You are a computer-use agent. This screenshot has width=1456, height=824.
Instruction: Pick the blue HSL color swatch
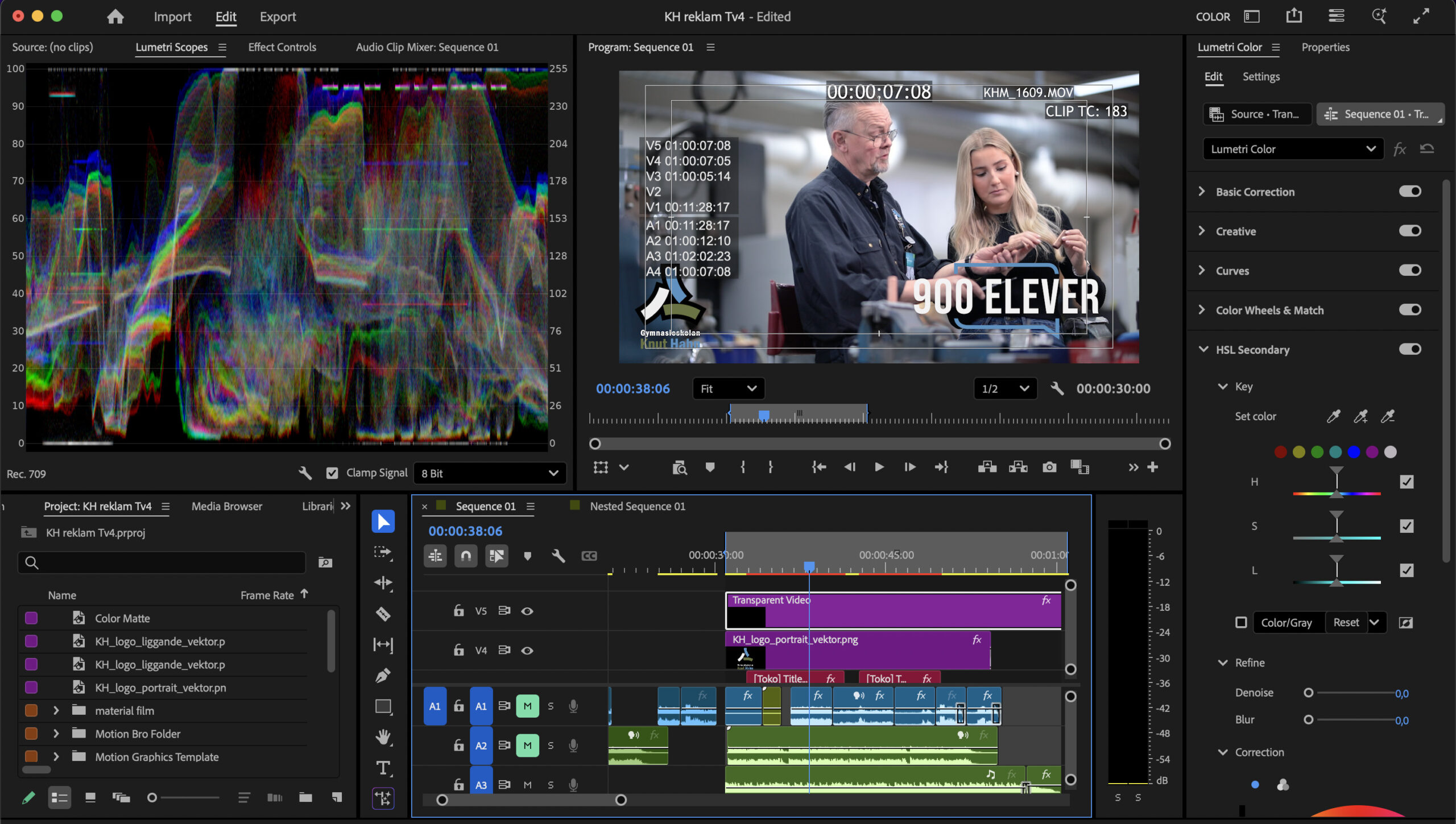[1354, 452]
